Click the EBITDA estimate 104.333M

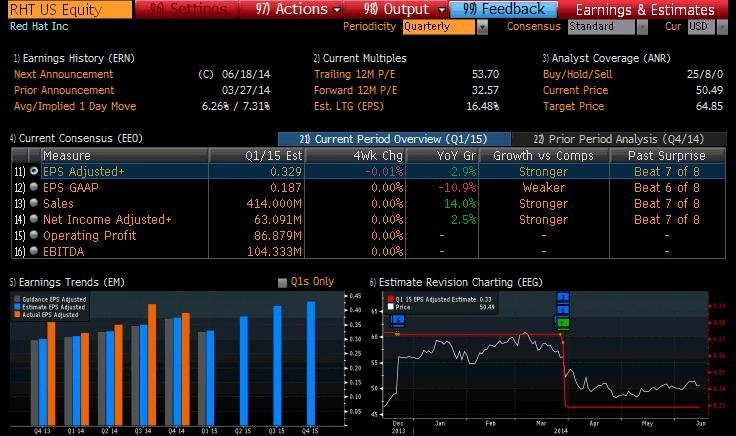(x=274, y=252)
